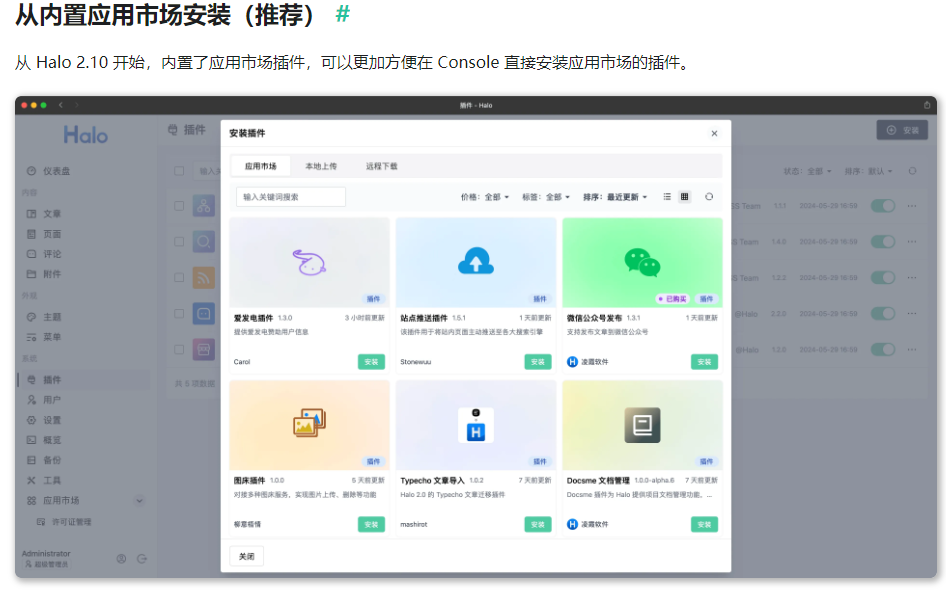Install the 图床插件 plugin

pyautogui.click(x=371, y=524)
